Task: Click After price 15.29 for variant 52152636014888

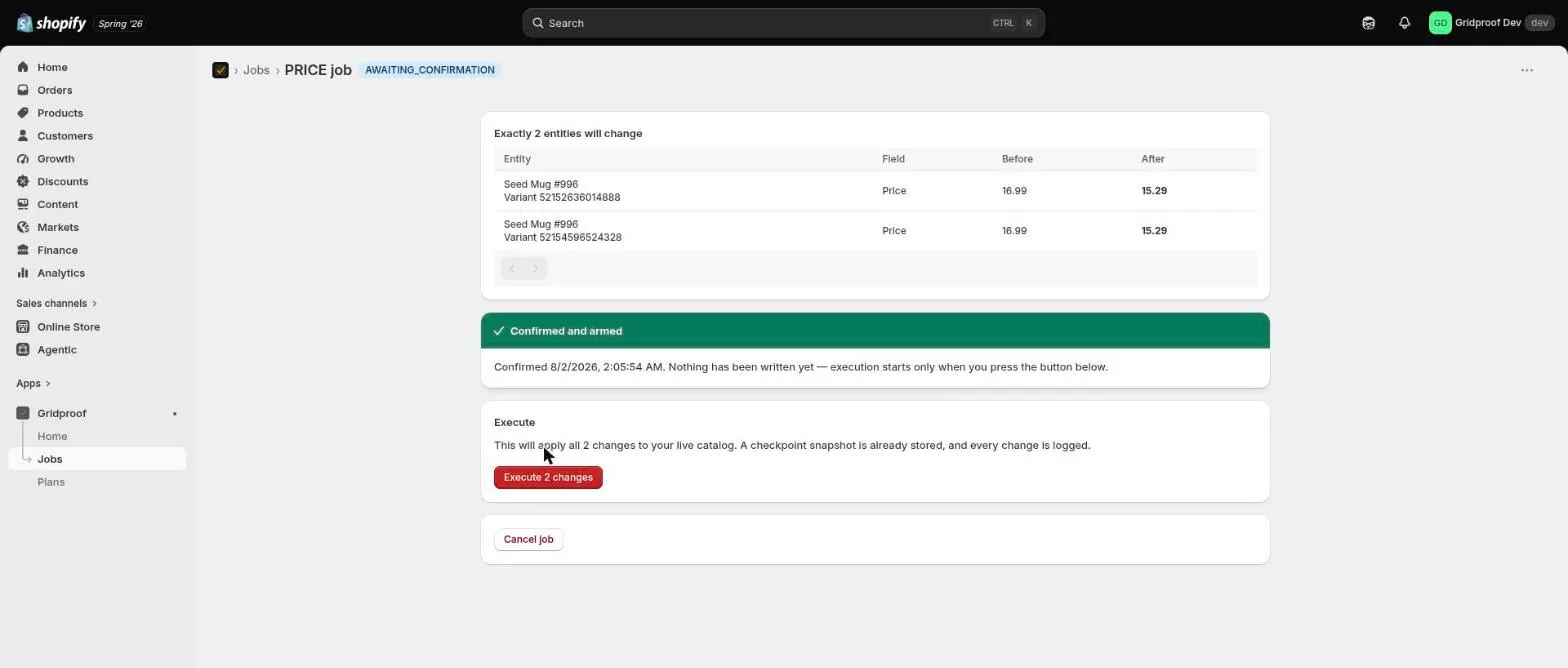Action: coord(1154,191)
